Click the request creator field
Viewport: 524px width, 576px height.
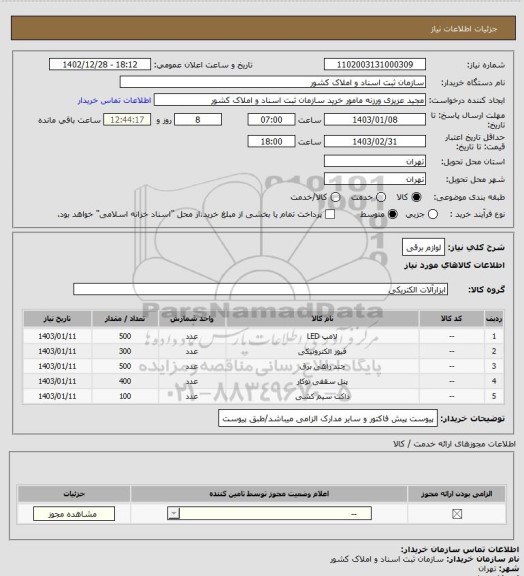290,100
